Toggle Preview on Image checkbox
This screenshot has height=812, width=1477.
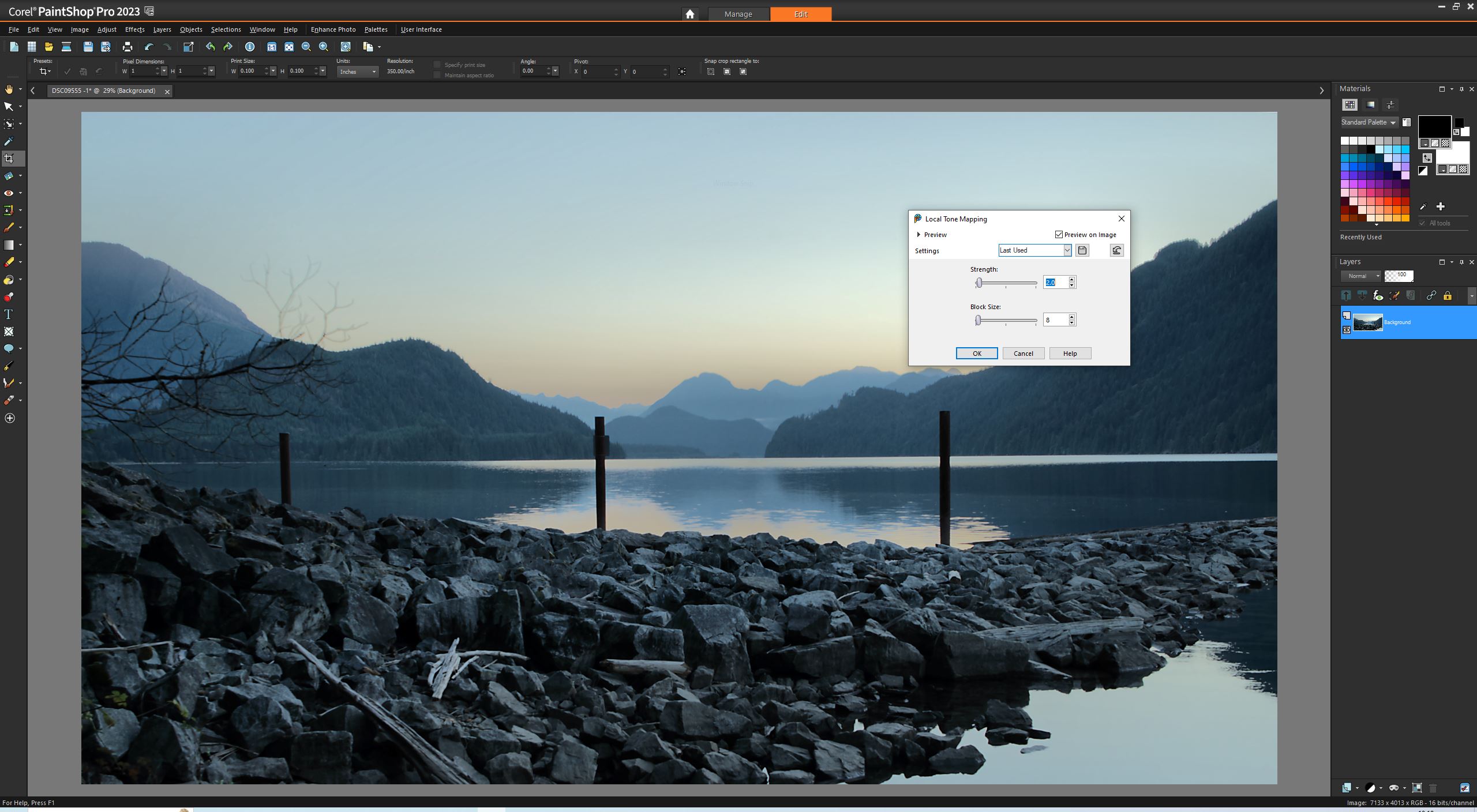point(1059,235)
